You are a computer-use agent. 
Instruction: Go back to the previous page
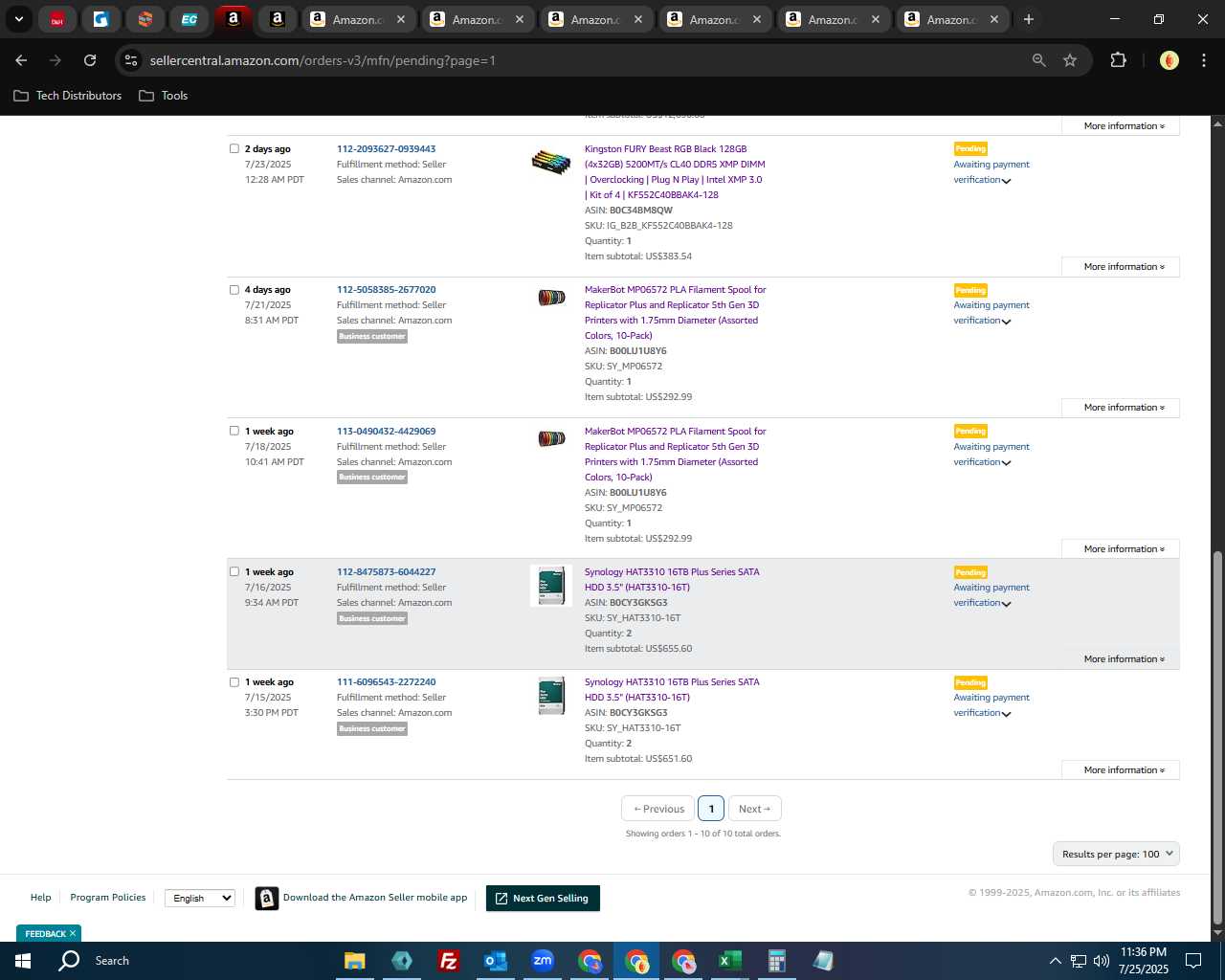coord(22,60)
